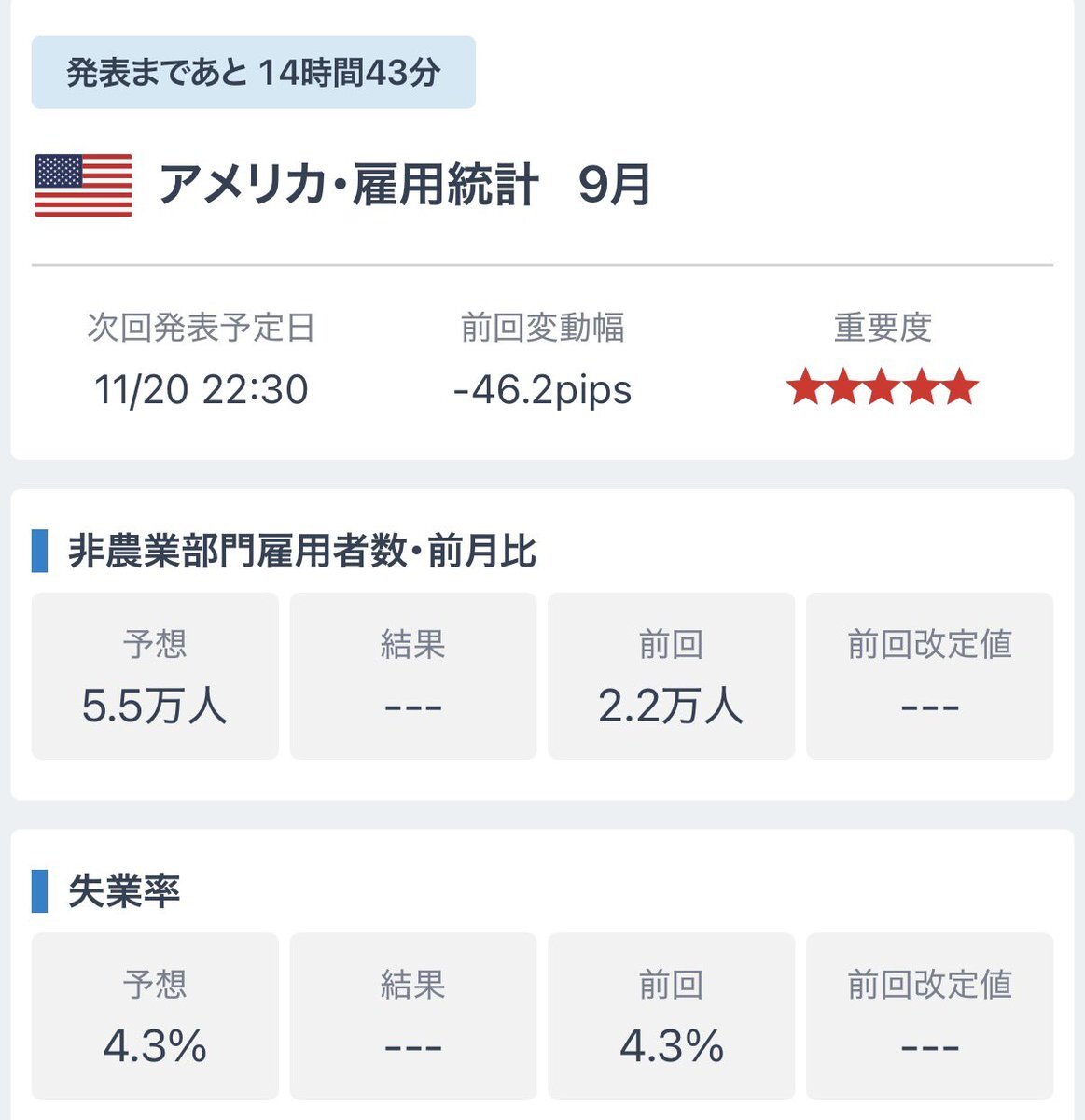Select the nonfarm payroll previous 2.2万人 cell
This screenshot has width=1085, height=1120.
[x=671, y=676]
